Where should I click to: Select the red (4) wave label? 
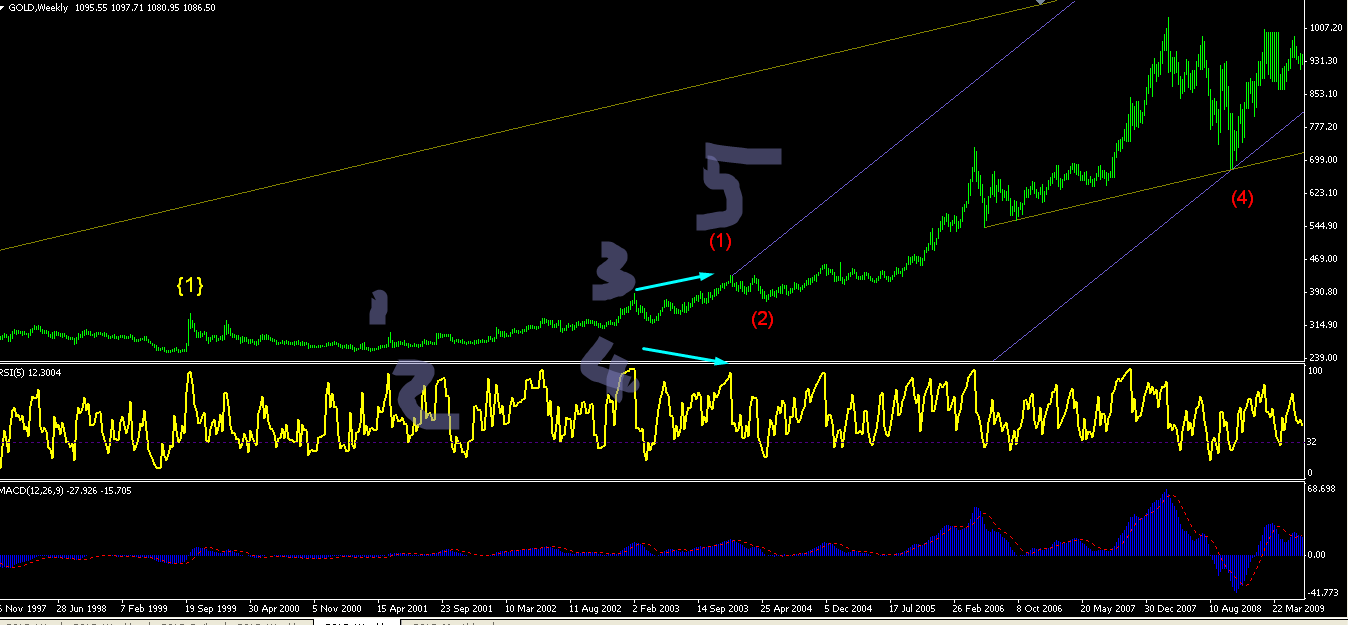pos(1241,198)
